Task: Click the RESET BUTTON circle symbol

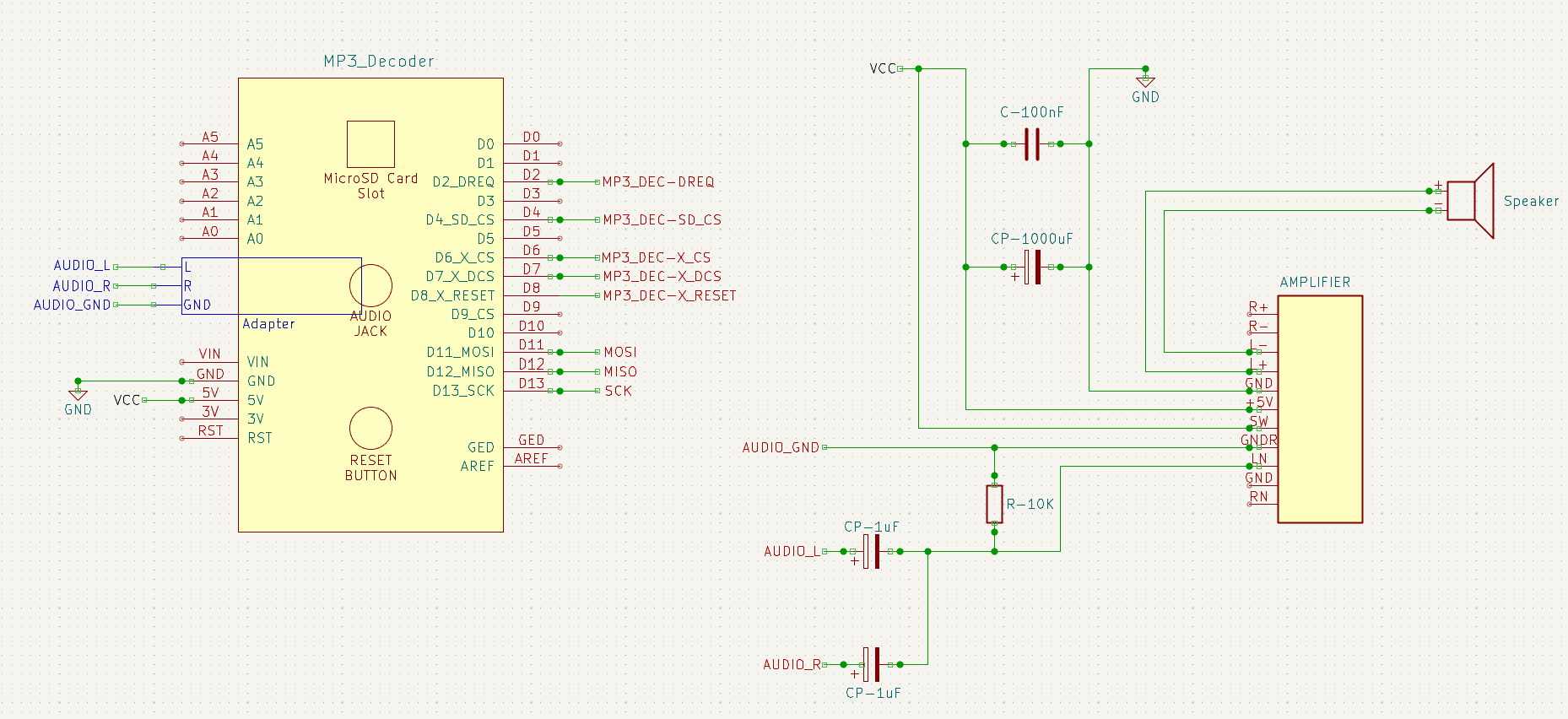Action: point(370,429)
